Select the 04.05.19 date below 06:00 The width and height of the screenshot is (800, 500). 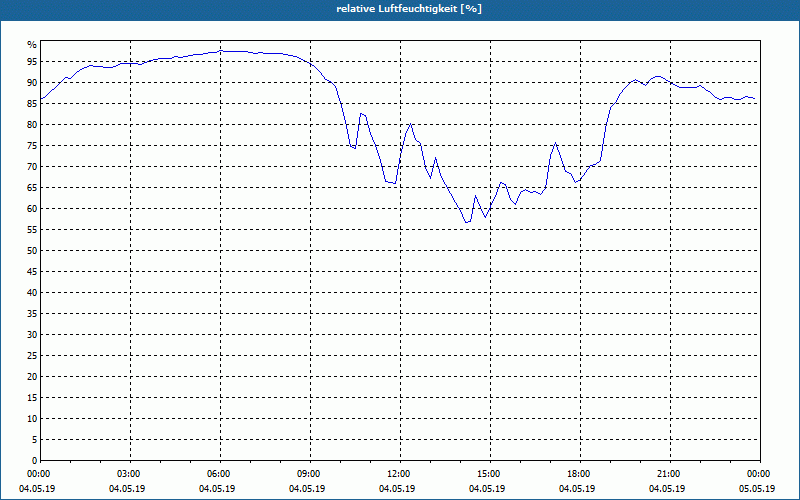217,489
